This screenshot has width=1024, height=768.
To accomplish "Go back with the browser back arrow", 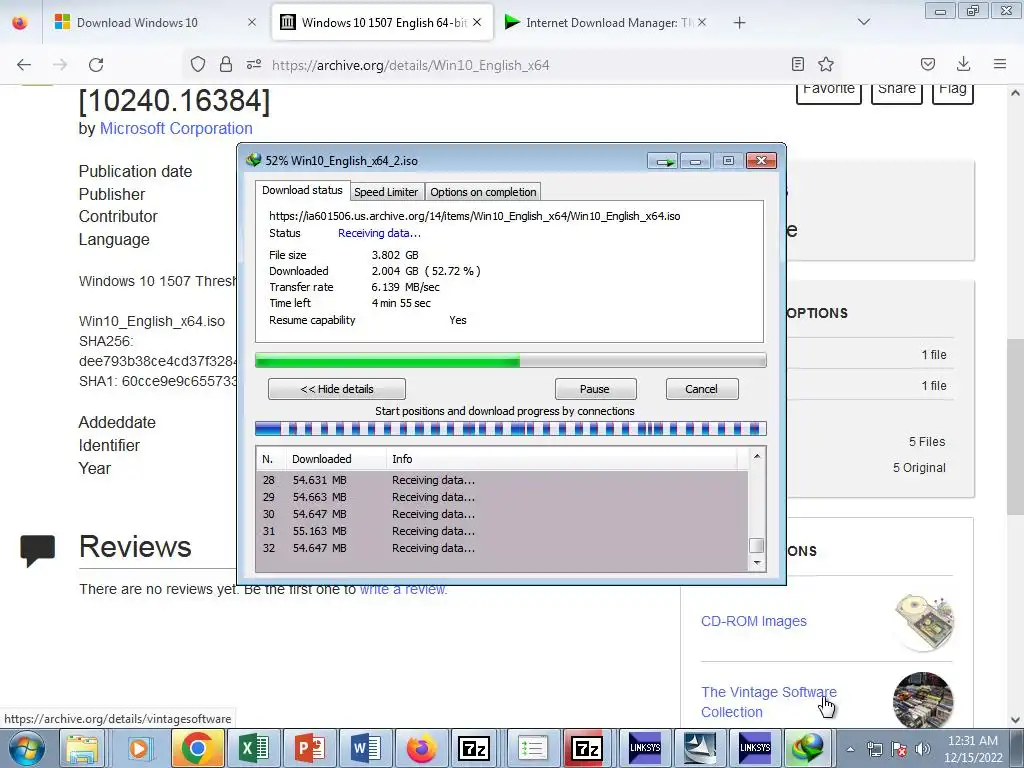I will pos(24,65).
